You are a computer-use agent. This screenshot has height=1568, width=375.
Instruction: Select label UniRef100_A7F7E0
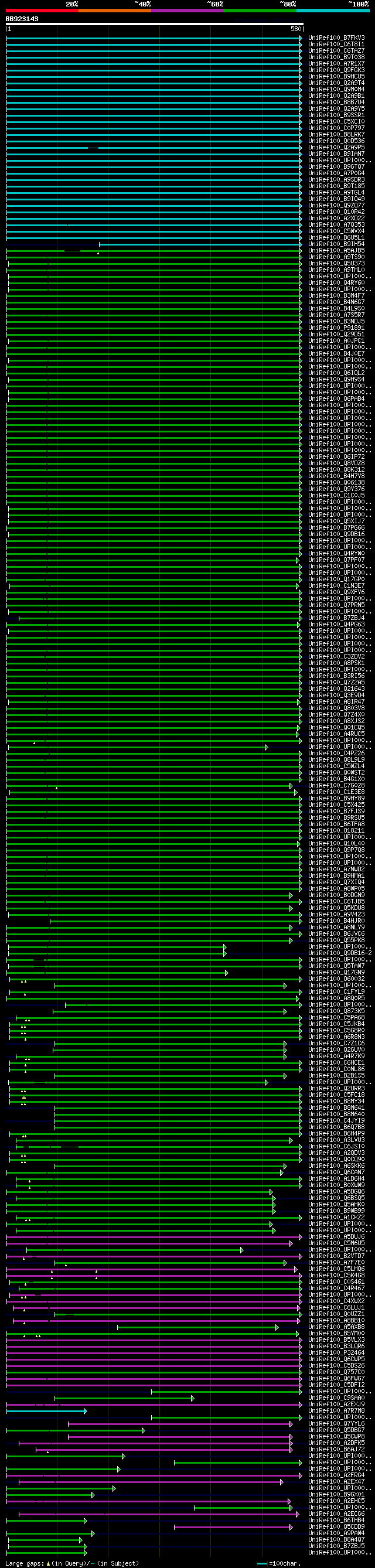pyautogui.click(x=337, y=1264)
